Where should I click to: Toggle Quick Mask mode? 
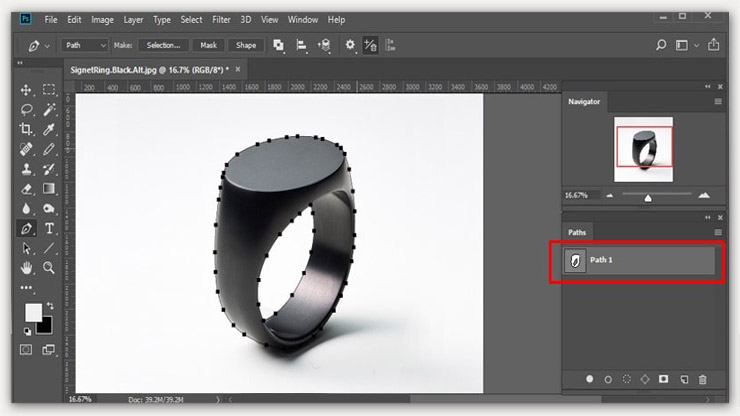27,349
